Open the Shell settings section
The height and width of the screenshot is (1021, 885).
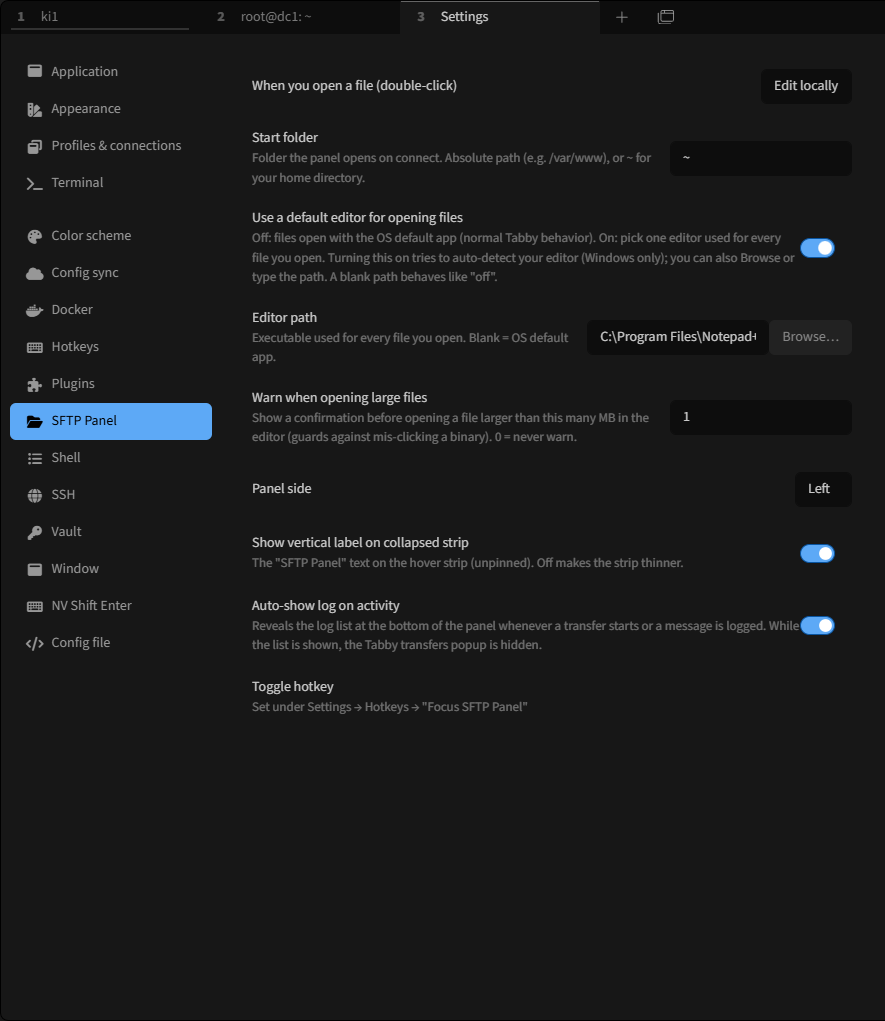tap(111, 458)
